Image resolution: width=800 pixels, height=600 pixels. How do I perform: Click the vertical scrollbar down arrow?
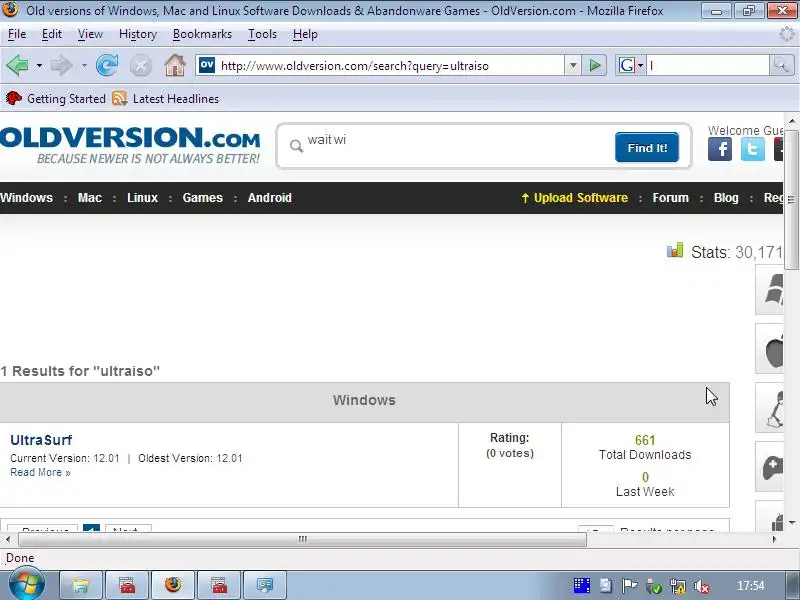[791, 522]
